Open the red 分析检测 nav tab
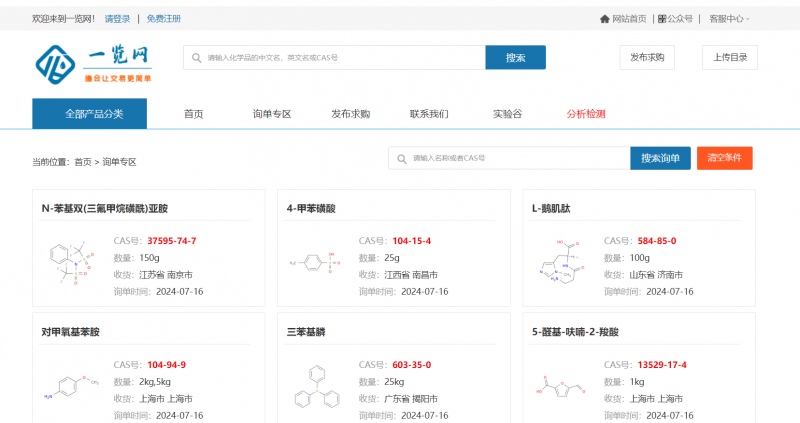Image resolution: width=800 pixels, height=423 pixels. [x=586, y=114]
